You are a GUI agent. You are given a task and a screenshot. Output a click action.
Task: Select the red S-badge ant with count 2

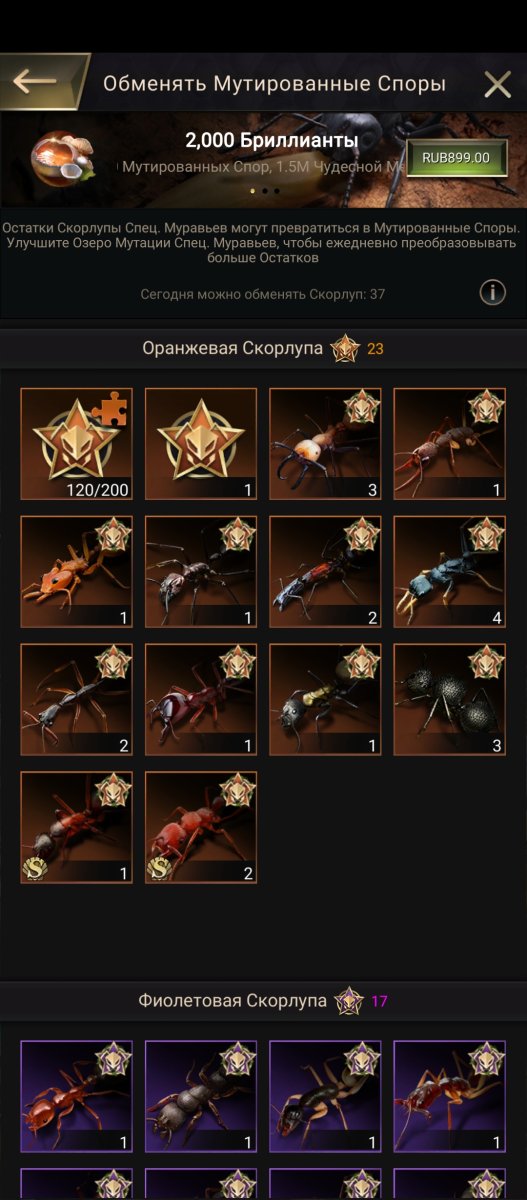(x=201, y=827)
